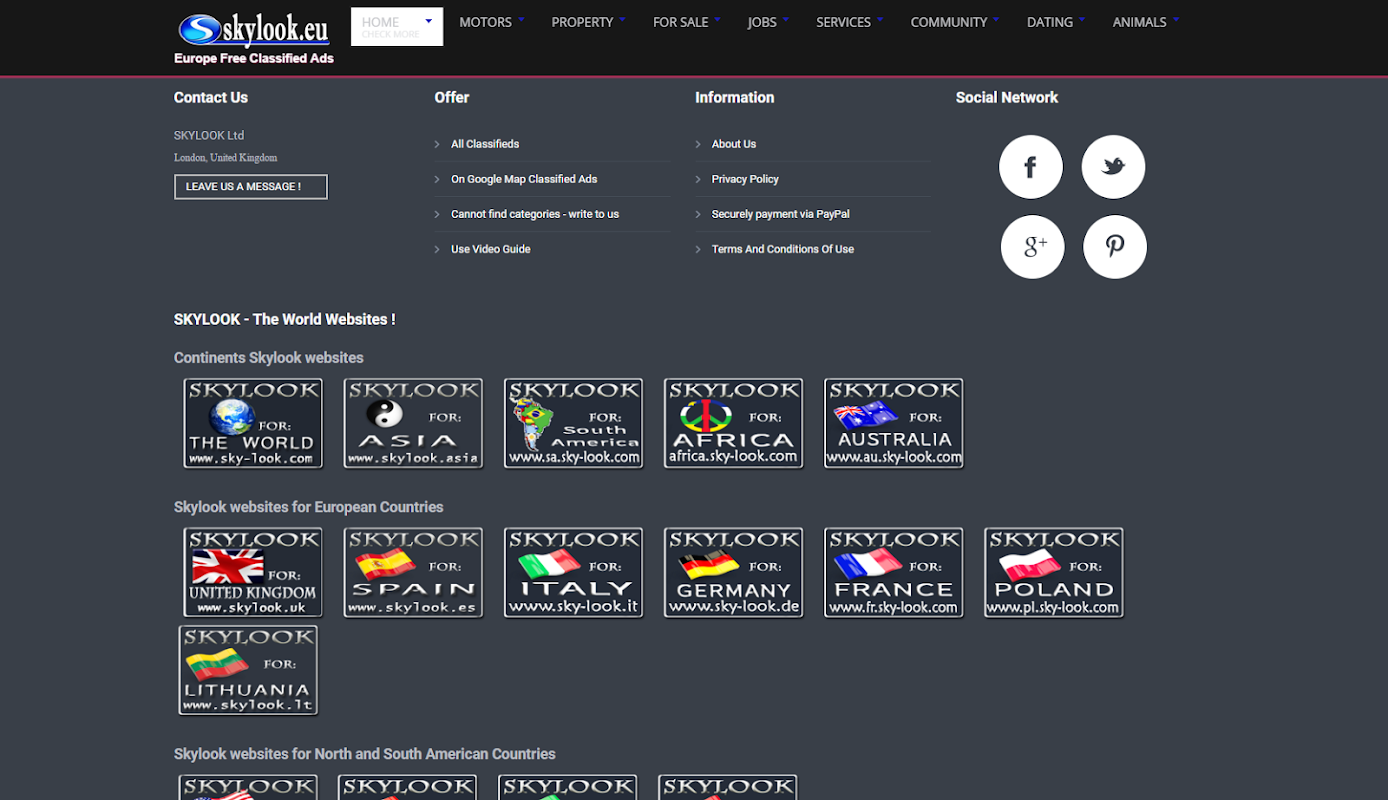Open Privacy Policy link
Viewport: 1388px width, 800px height.
tap(745, 179)
